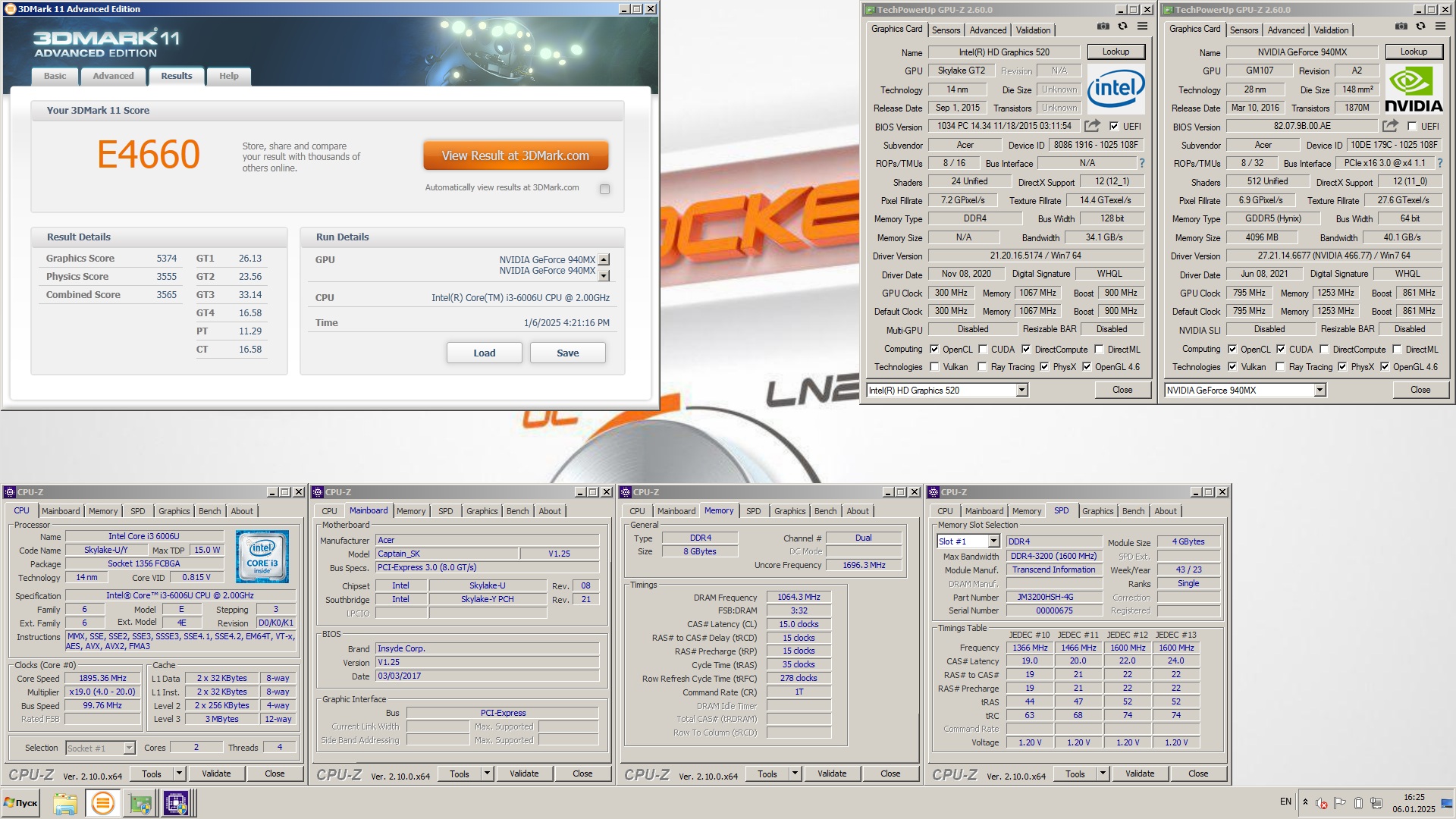
Task: Refresh icon in NVIDIA GPU-Z window
Action: tap(1420, 27)
